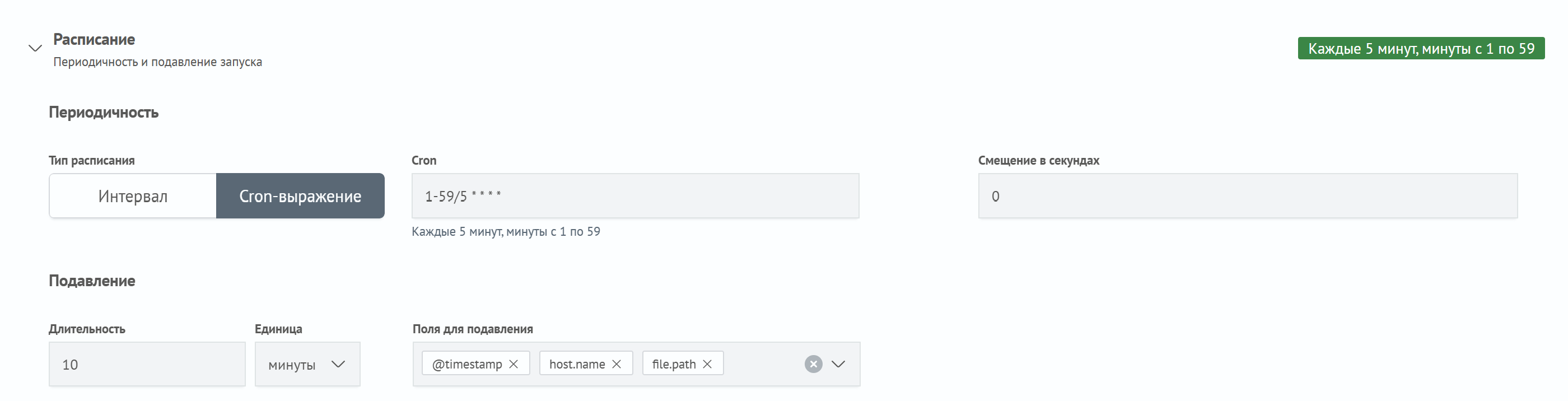
Task: Click the green schedule summary badge
Action: [x=1421, y=49]
